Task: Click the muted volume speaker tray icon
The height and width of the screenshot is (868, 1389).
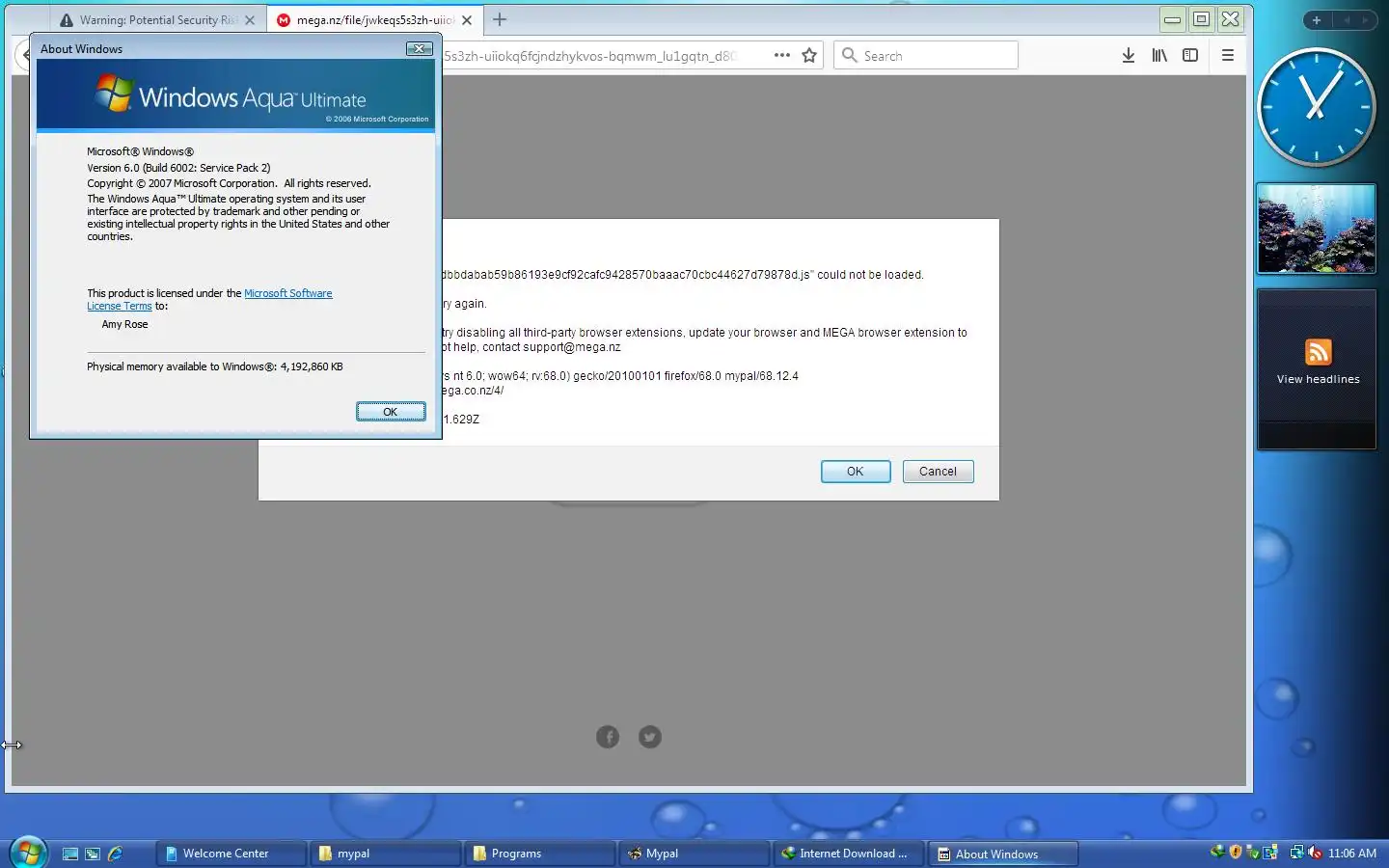Action: pyautogui.click(x=1315, y=853)
